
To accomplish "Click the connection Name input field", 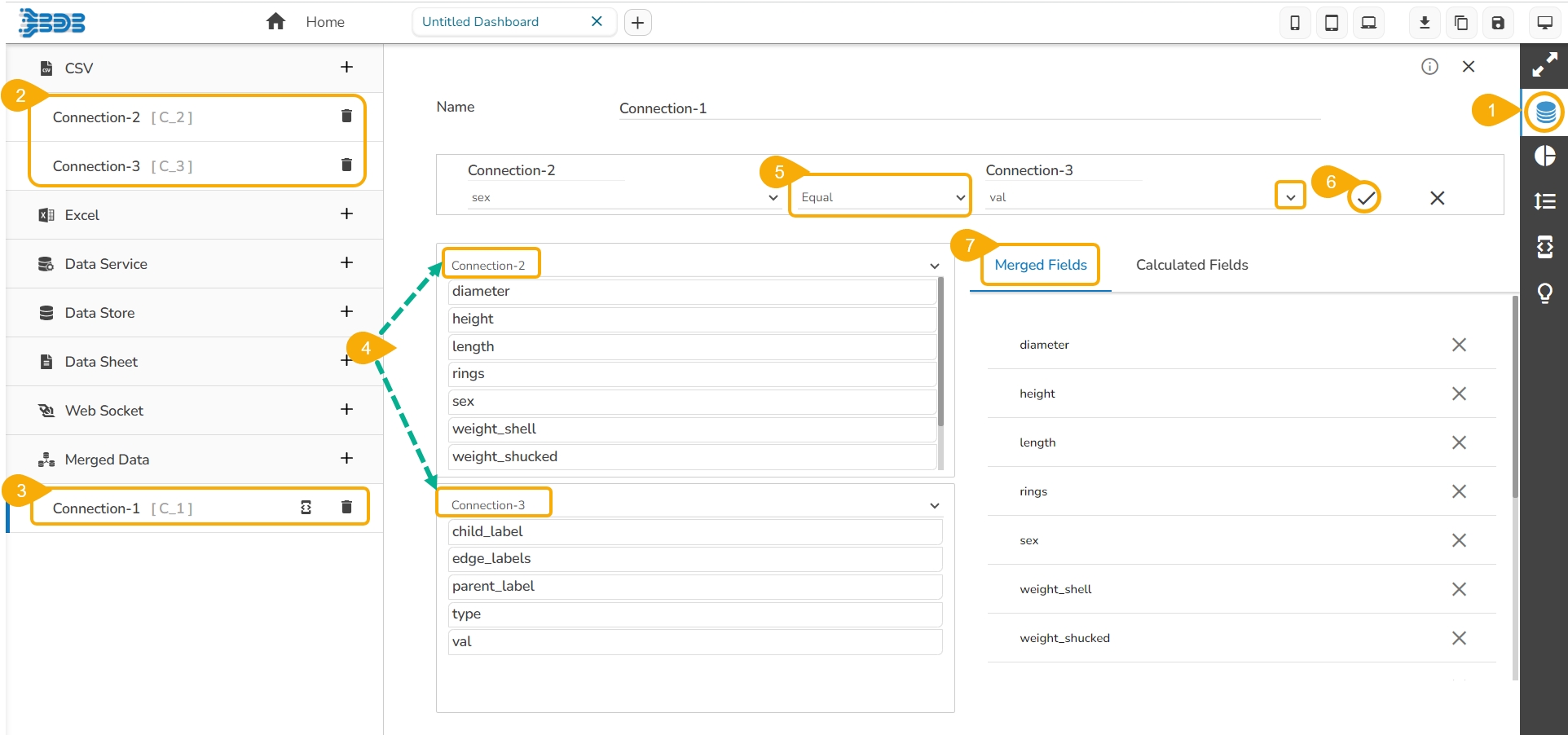I will click(x=968, y=108).
